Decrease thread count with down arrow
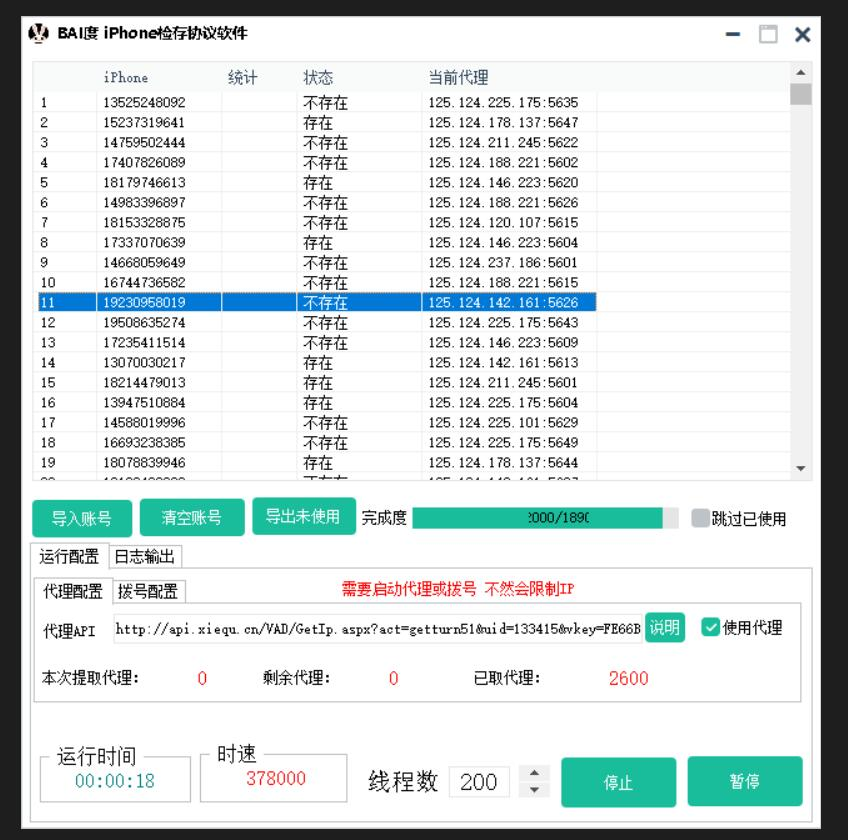The width and height of the screenshot is (848, 840). (534, 790)
